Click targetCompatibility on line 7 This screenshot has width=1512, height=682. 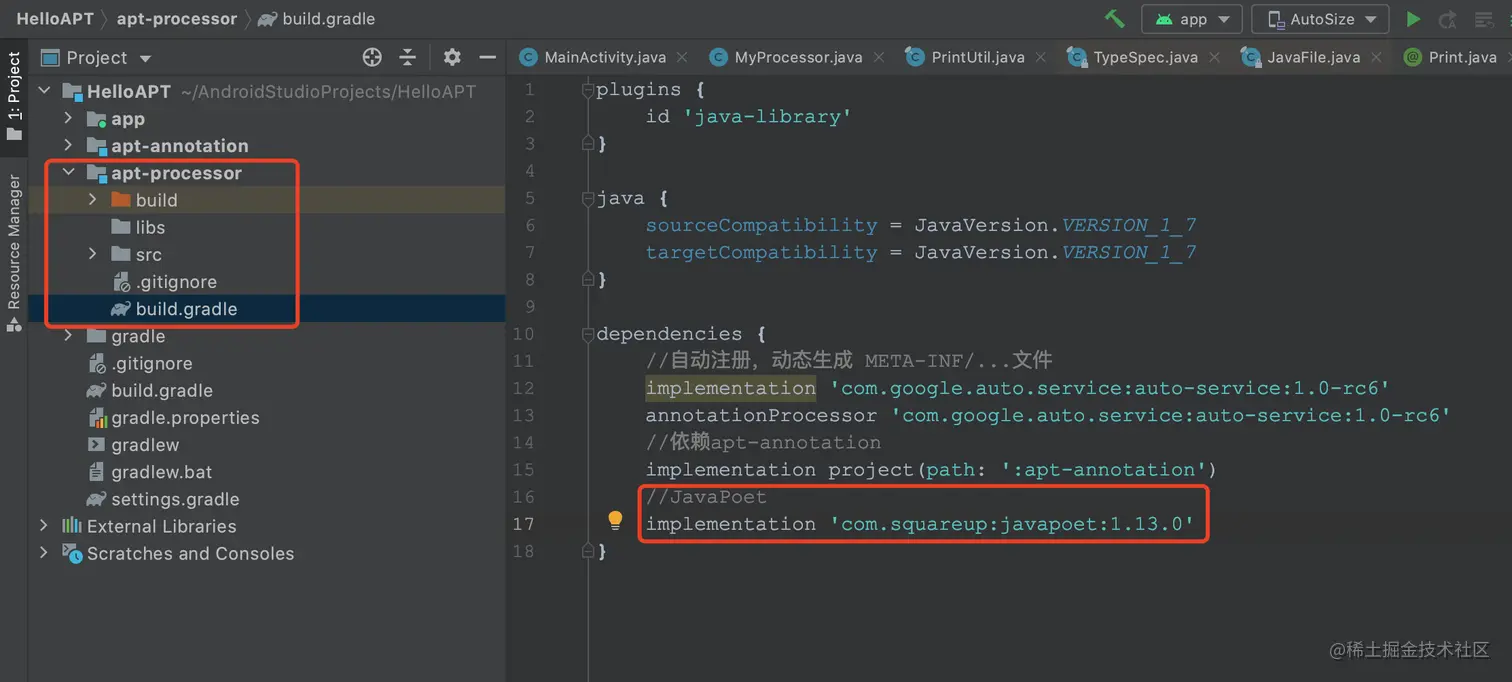point(761,252)
